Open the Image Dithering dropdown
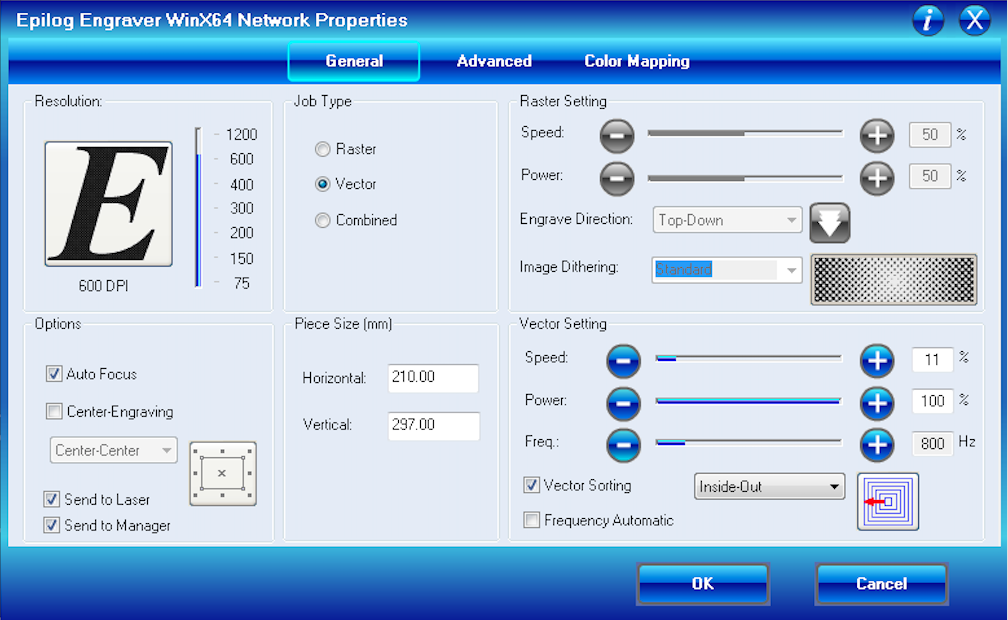Screen dimensions: 1008x620 point(727,269)
